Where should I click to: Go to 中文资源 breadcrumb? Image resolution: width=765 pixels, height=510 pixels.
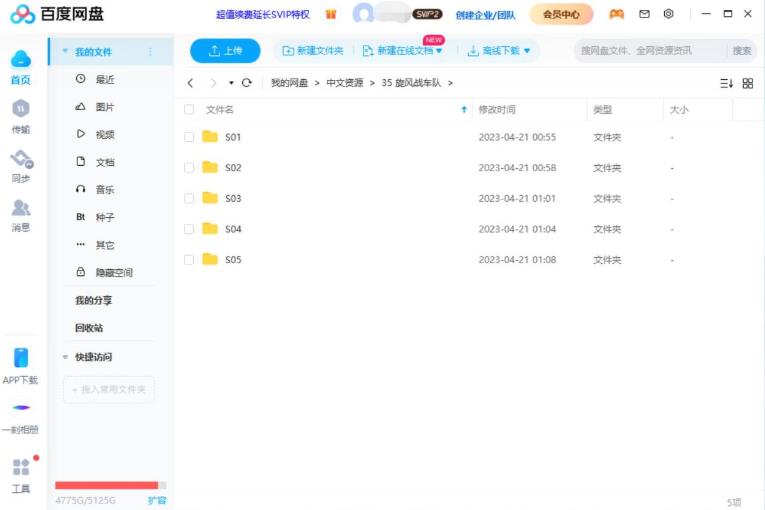pyautogui.click(x=345, y=83)
